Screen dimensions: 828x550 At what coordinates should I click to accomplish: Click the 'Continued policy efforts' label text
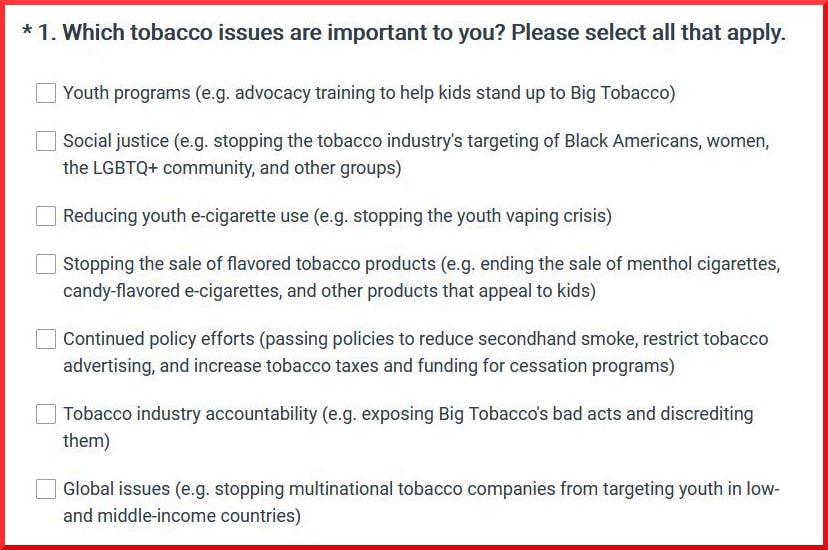coord(159,339)
